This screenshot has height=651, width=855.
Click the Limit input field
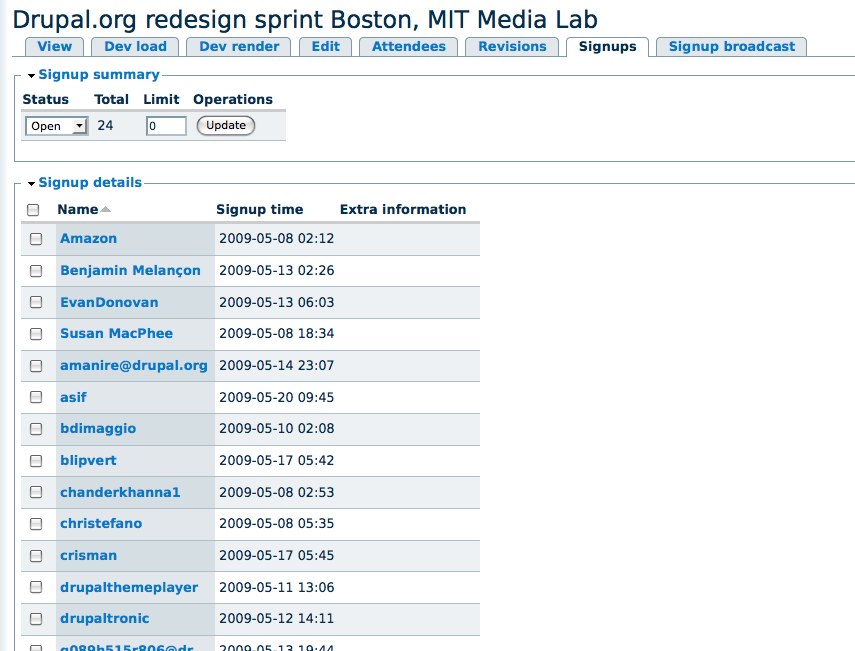(166, 126)
